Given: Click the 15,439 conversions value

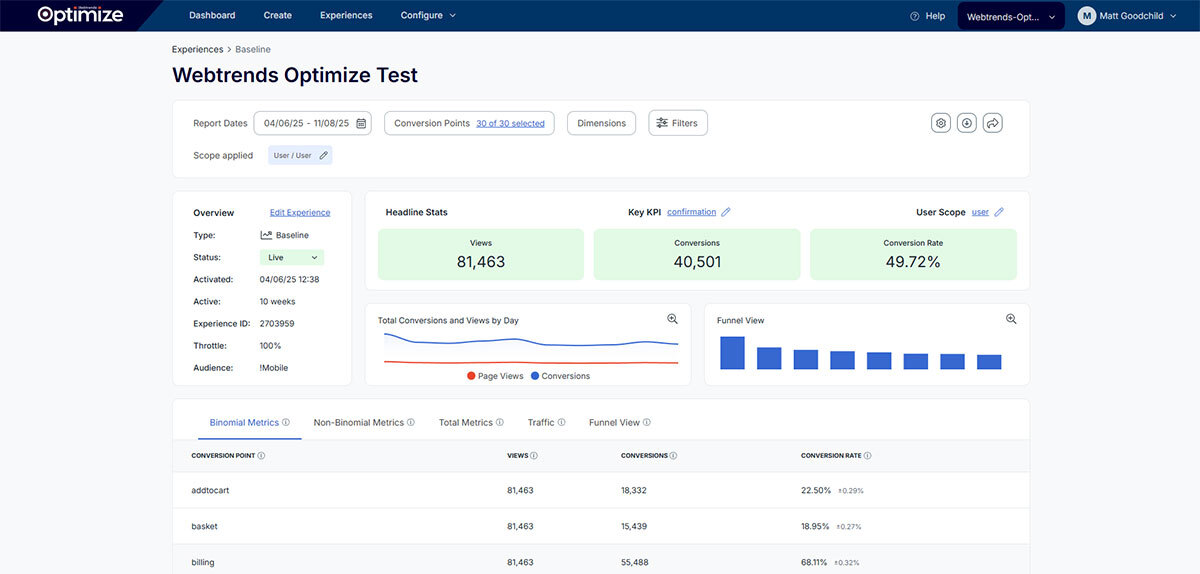Looking at the screenshot, I should (x=634, y=526).
